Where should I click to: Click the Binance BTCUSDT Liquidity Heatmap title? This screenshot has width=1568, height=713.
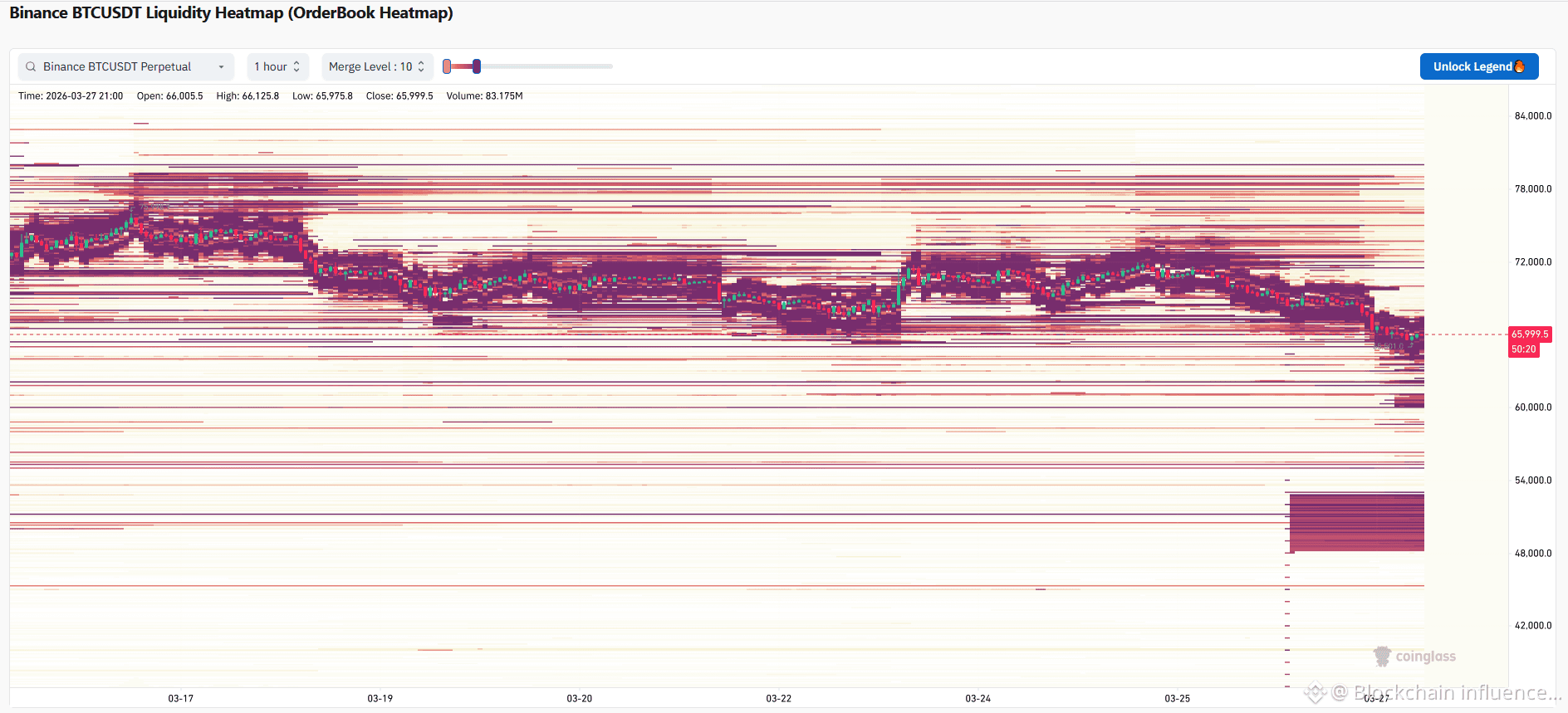point(231,13)
